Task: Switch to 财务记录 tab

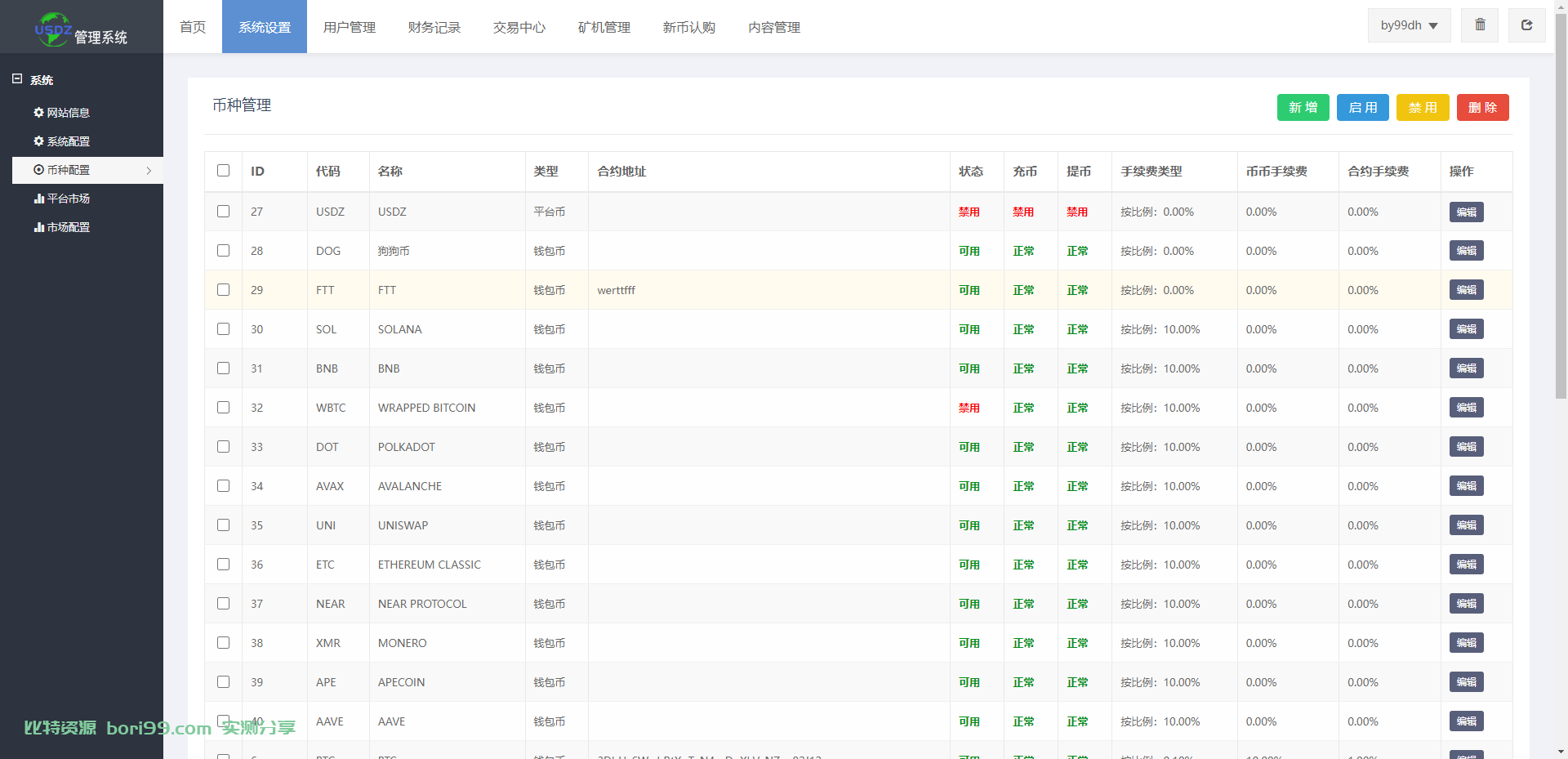Action: coord(434,27)
